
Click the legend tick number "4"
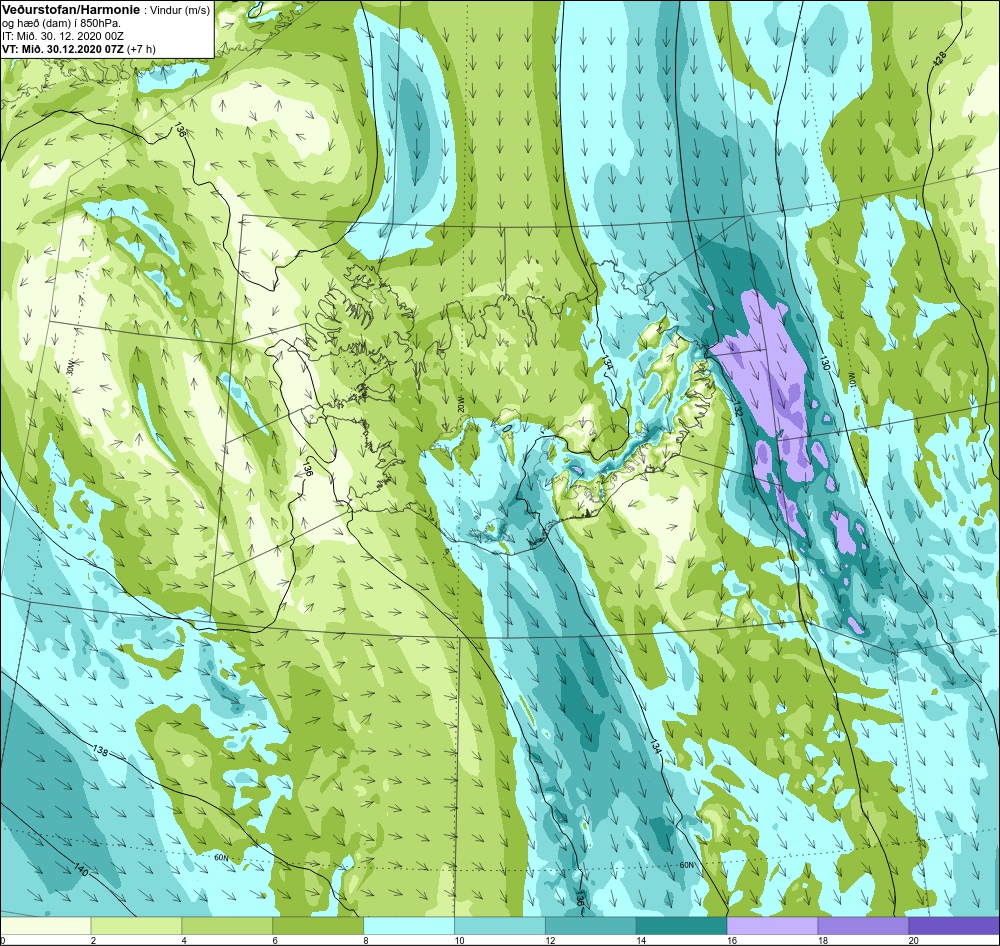pyautogui.click(x=184, y=940)
